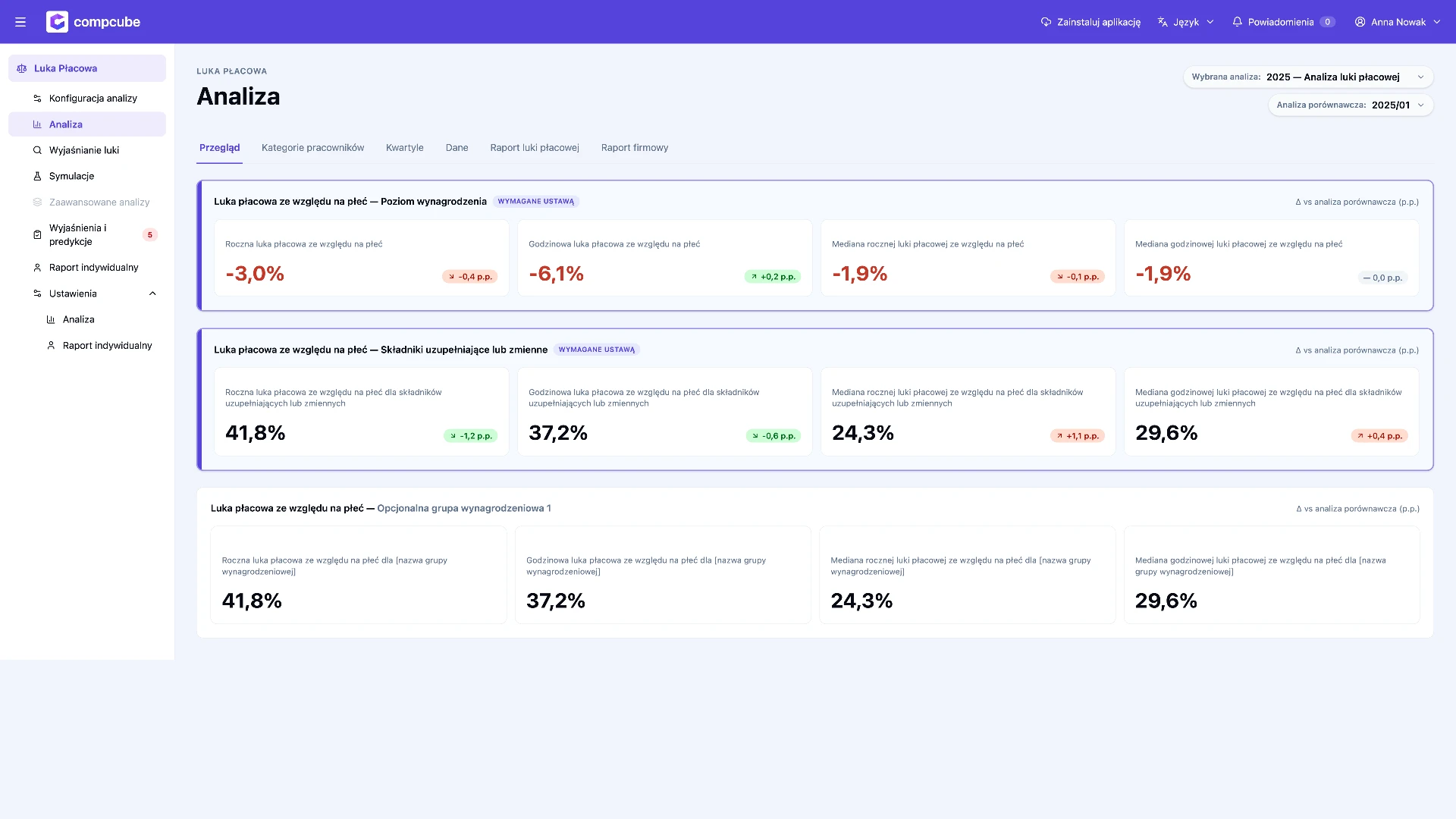
Task: Open the Kwartyle tab
Action: coord(404,148)
